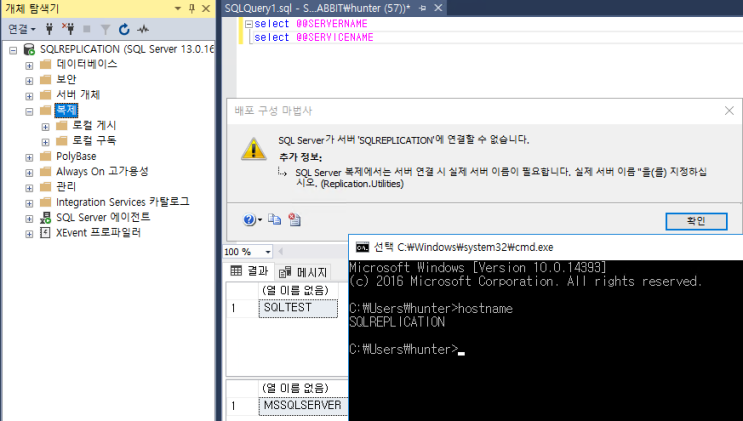Select the PolyBase tree item

[76, 156]
